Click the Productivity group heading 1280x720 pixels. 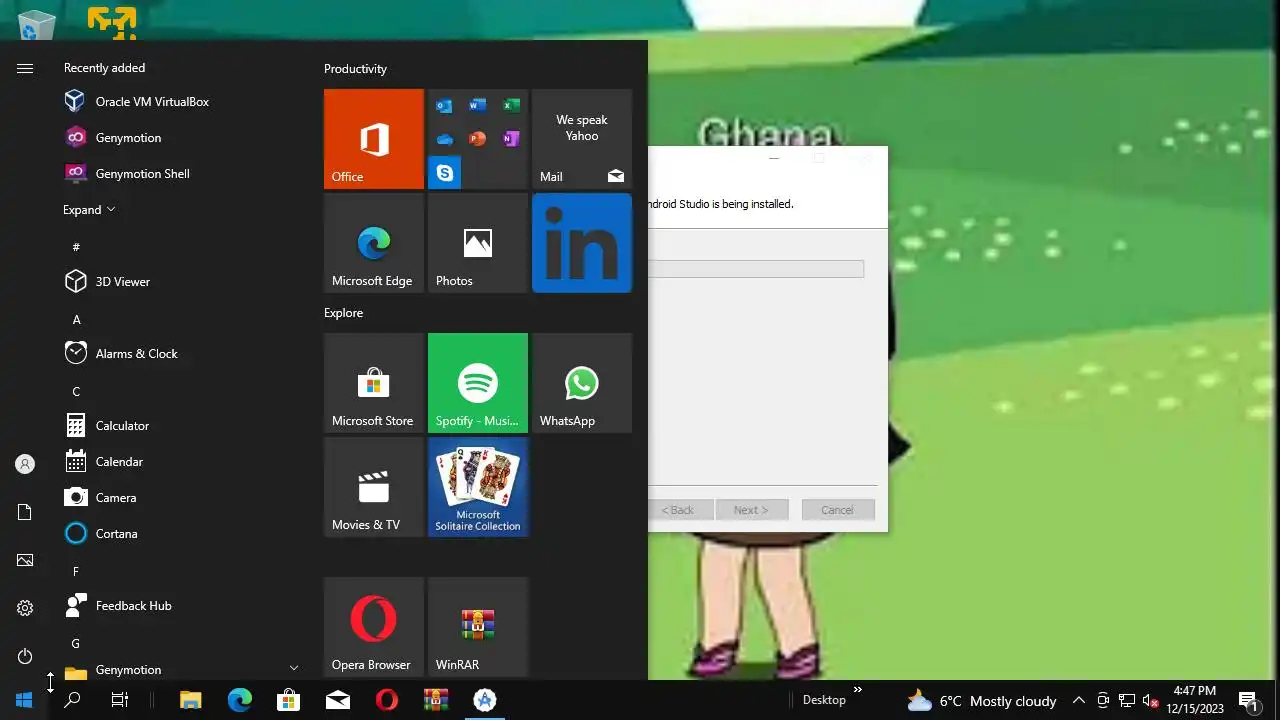[355, 69]
